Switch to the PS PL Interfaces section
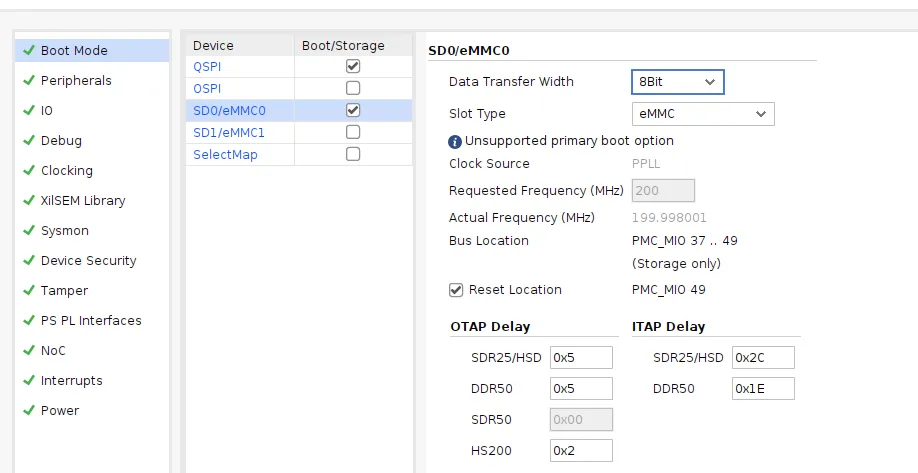 [x=91, y=320]
